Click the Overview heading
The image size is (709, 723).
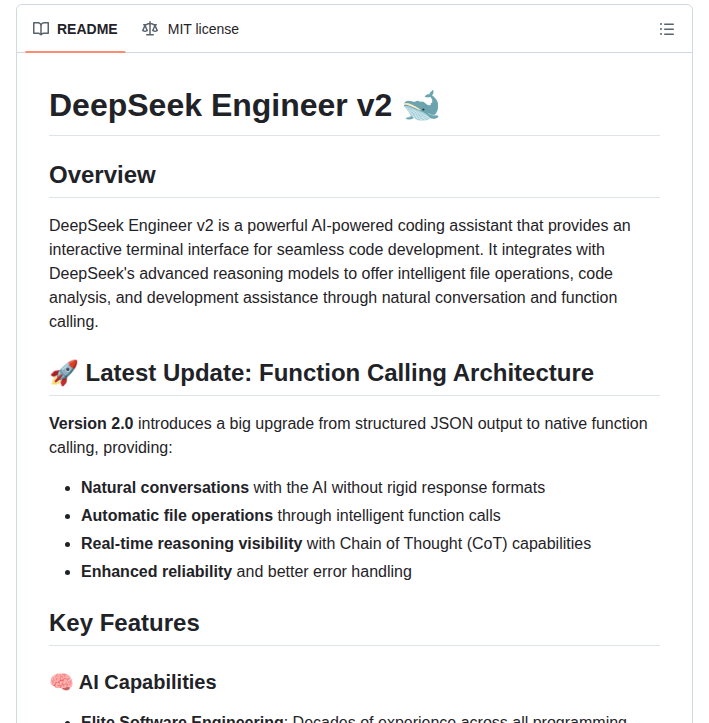pyautogui.click(x=102, y=175)
